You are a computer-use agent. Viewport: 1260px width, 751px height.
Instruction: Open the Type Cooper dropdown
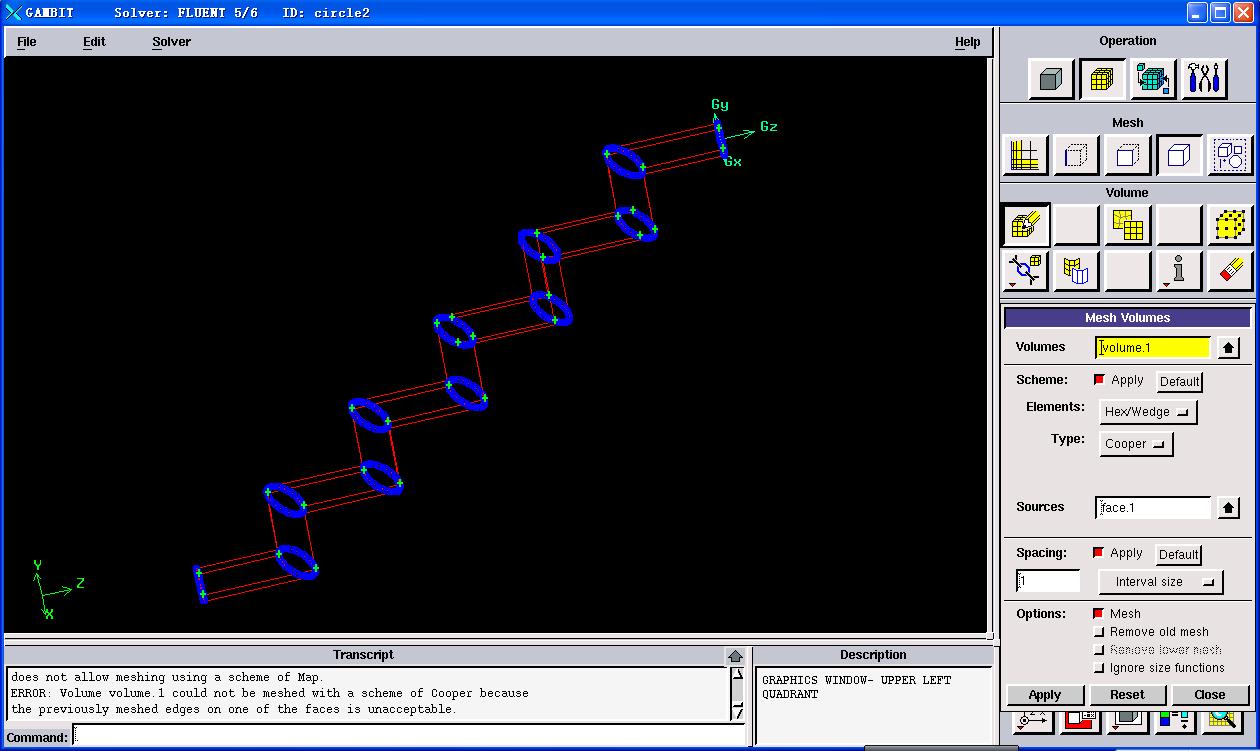tap(1136, 444)
